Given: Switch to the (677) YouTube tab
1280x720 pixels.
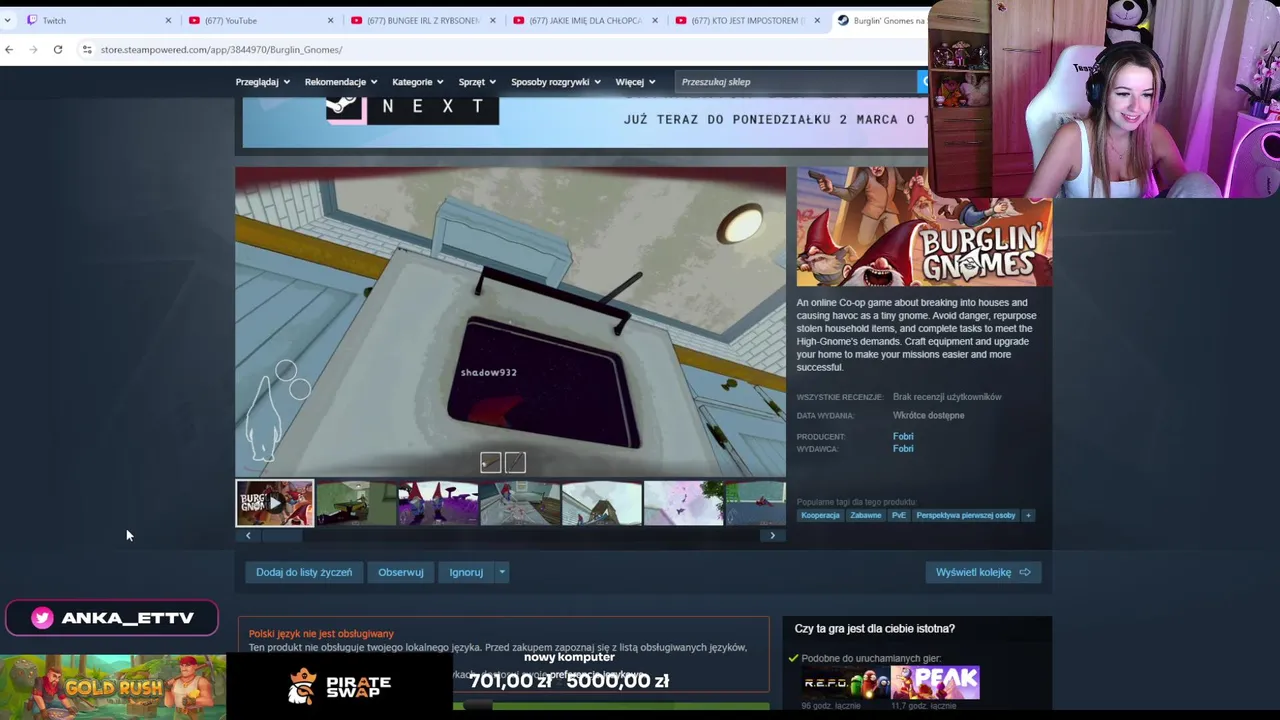Looking at the screenshot, I should click(258, 20).
